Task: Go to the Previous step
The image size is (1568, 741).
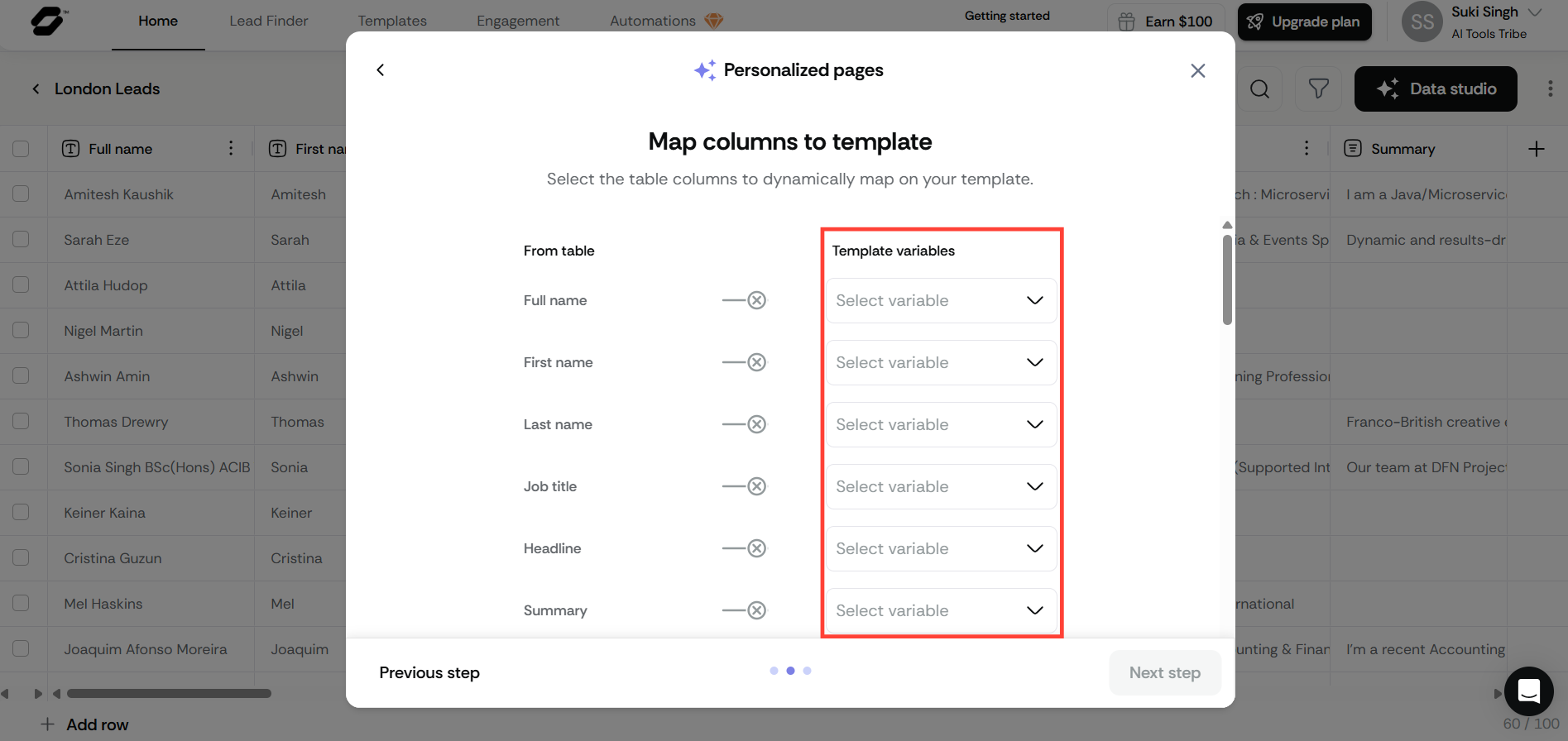Action: coord(429,672)
